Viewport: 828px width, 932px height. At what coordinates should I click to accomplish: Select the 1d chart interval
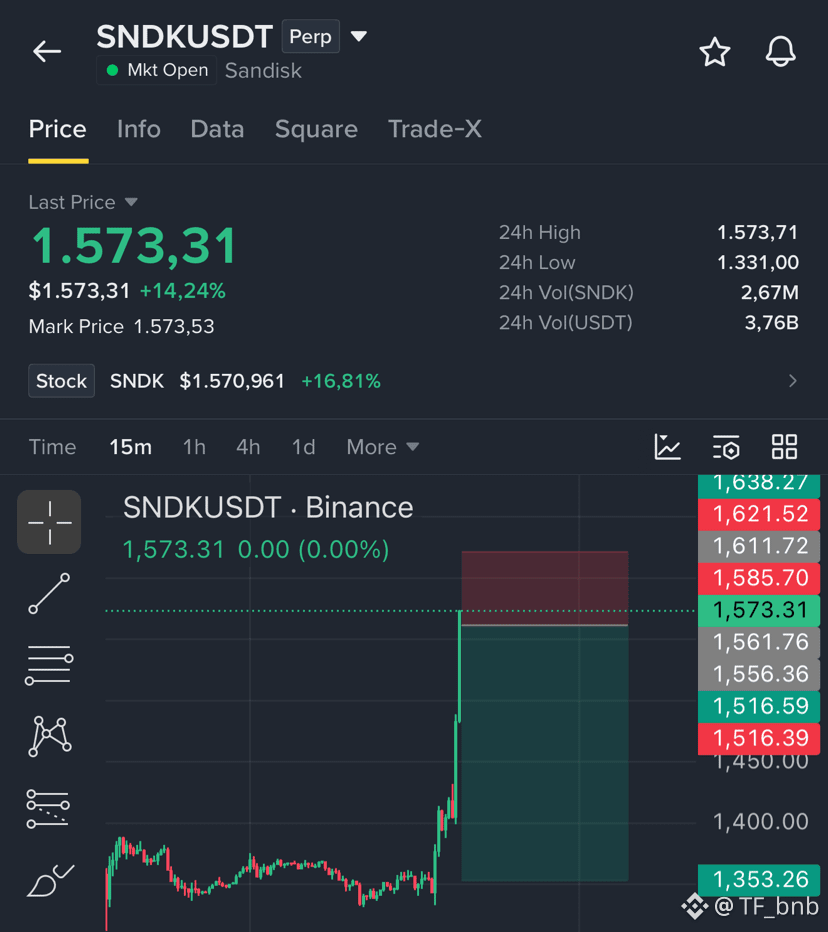click(303, 447)
